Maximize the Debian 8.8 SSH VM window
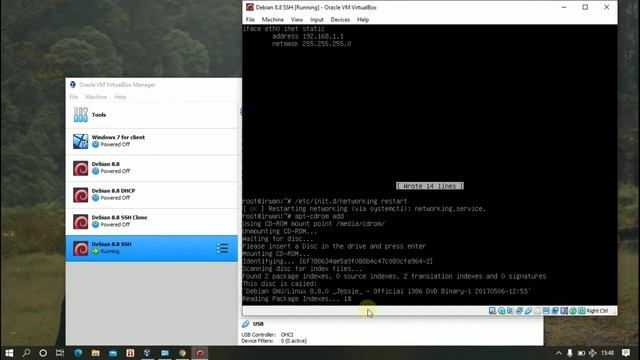Screen dimensions: 640x360 click(585, 7)
